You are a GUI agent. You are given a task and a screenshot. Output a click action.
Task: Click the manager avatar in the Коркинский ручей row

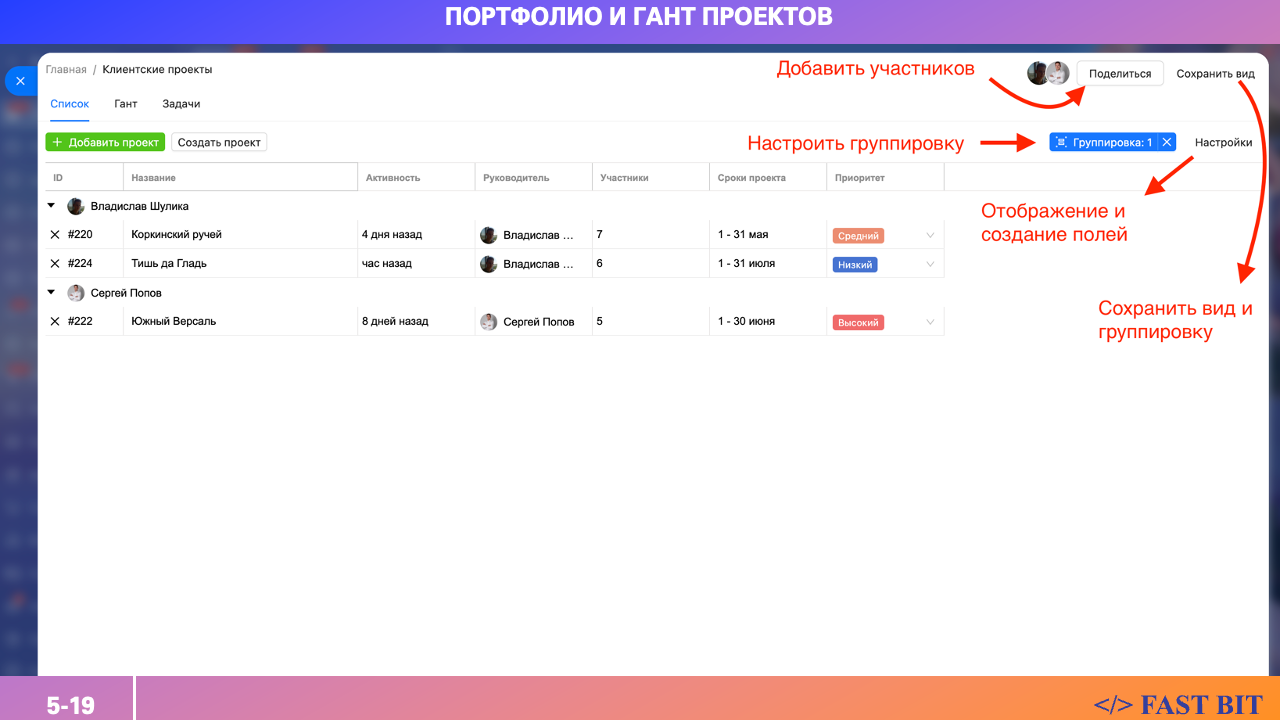click(x=489, y=235)
